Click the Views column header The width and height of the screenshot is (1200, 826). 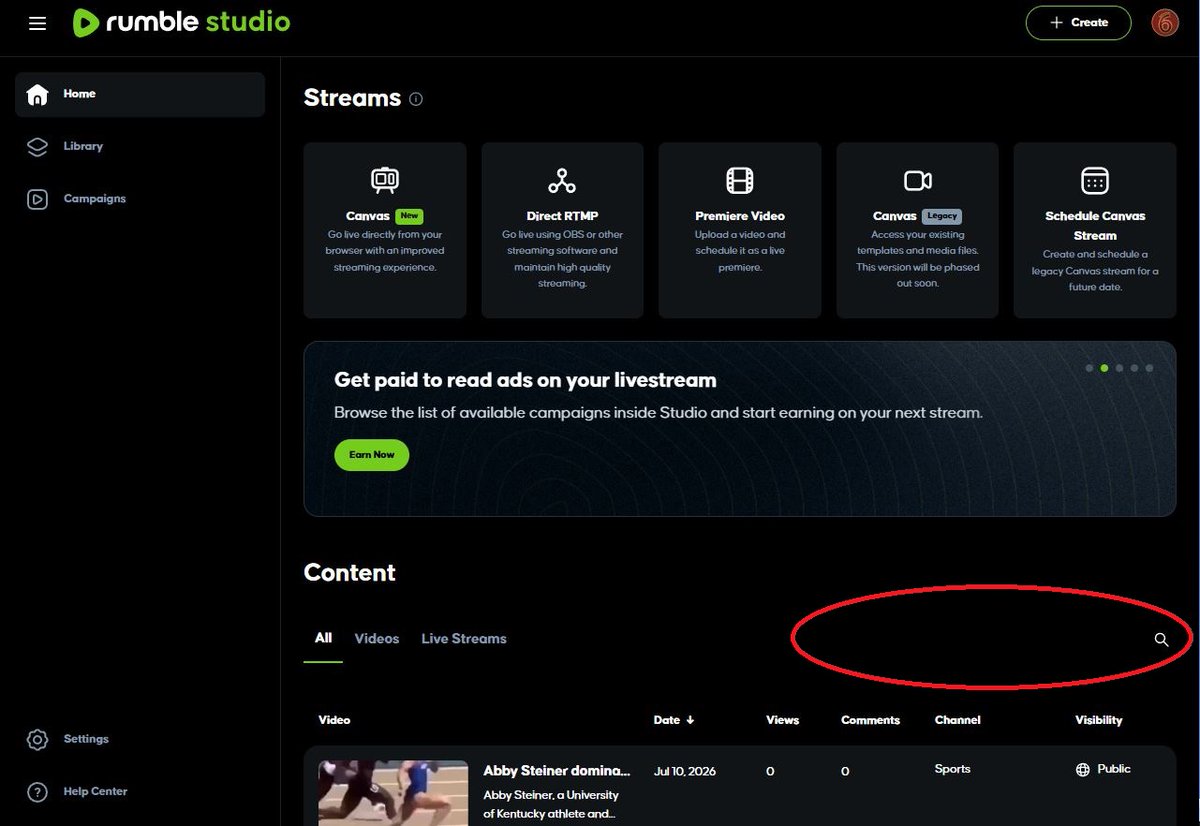pyautogui.click(x=782, y=720)
